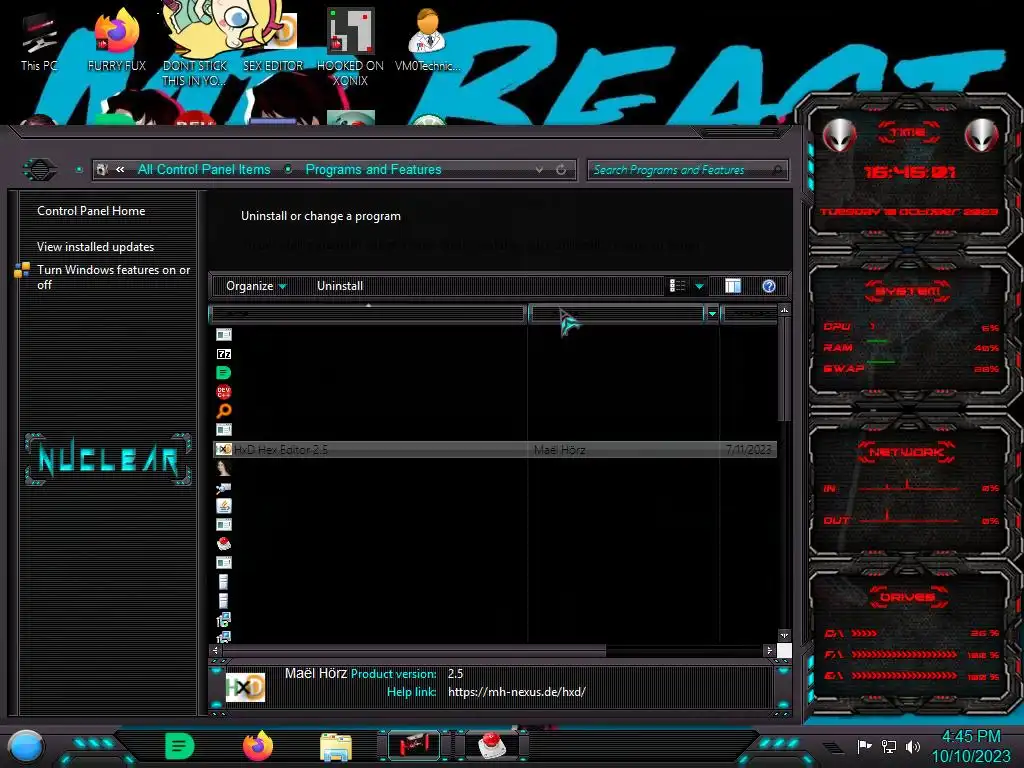Open the help icon in the toolbar

[769, 286]
